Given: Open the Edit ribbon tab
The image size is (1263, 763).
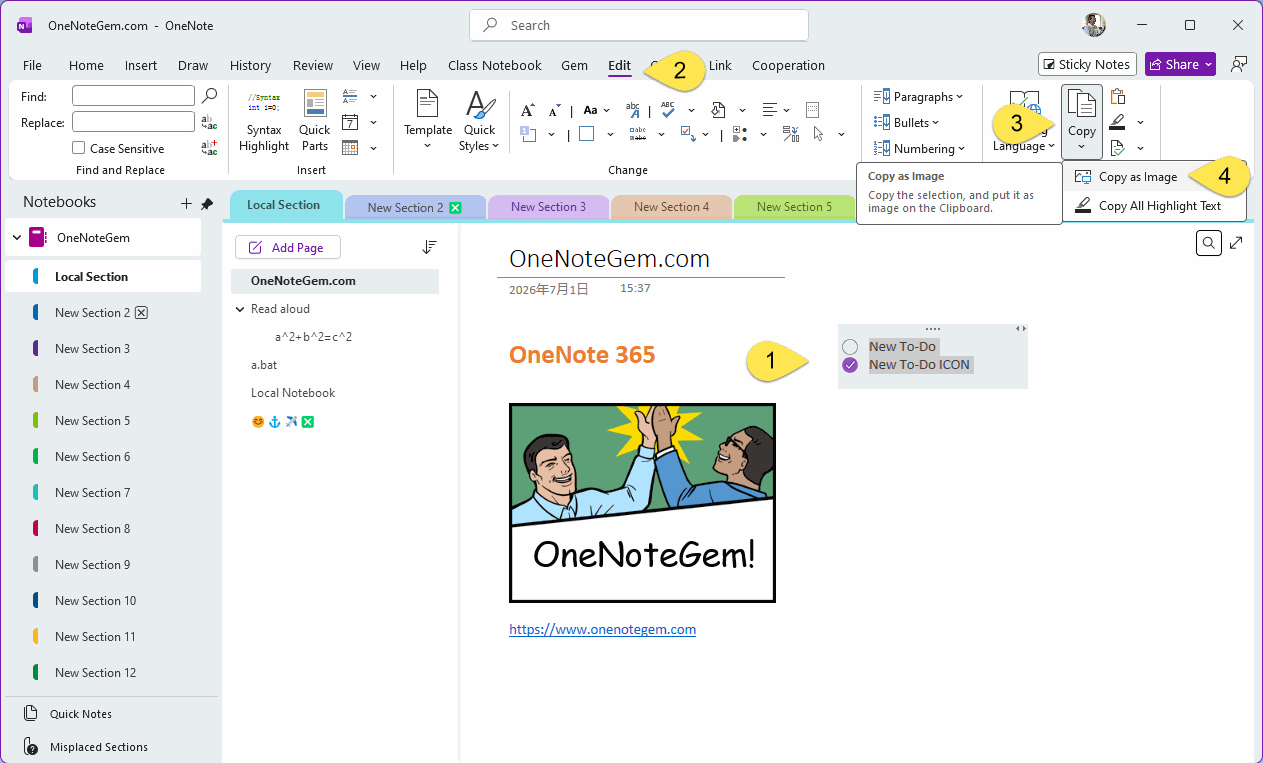Looking at the screenshot, I should click(x=619, y=65).
